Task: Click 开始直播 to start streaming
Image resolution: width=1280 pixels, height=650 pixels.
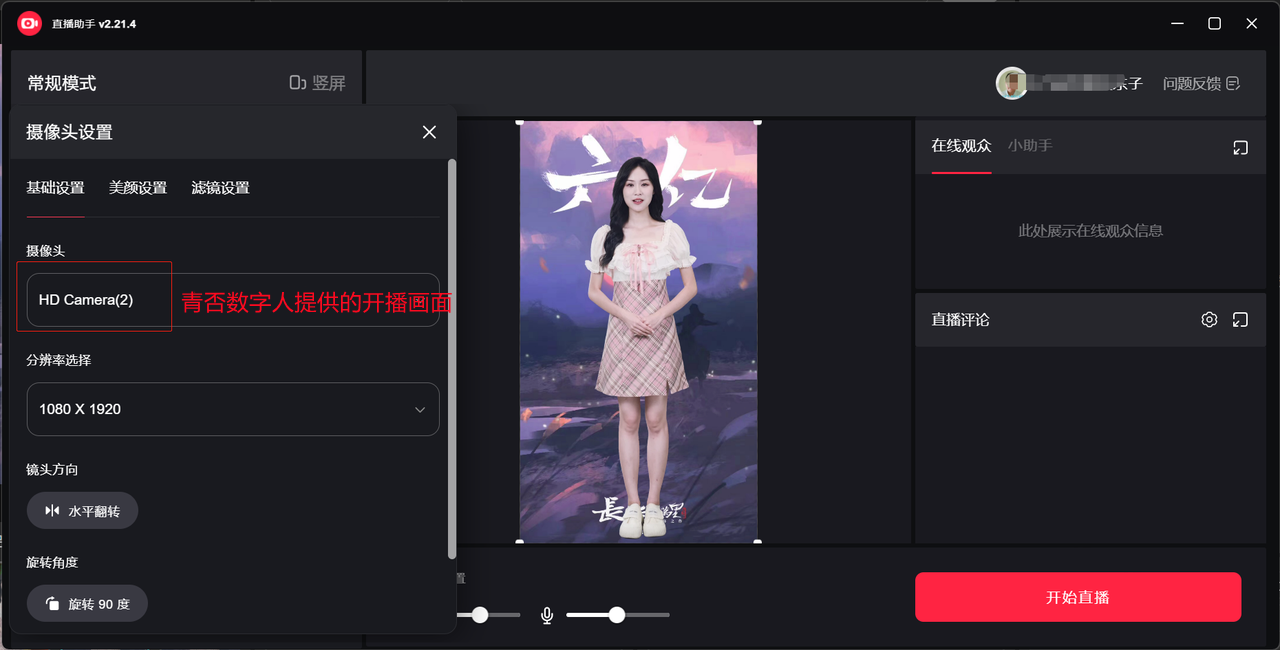Action: tap(1078, 597)
